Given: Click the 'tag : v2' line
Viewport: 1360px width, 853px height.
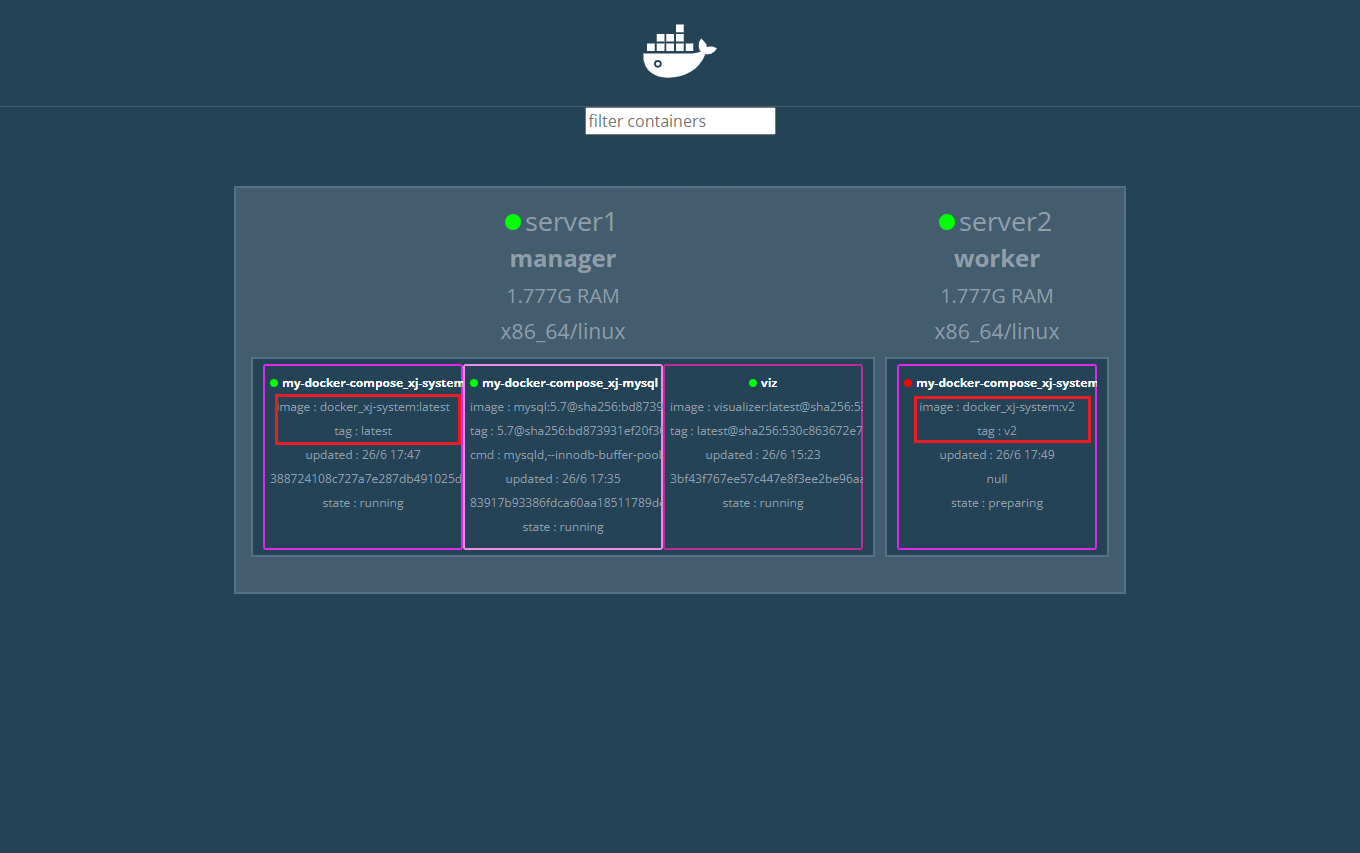Looking at the screenshot, I should [997, 431].
